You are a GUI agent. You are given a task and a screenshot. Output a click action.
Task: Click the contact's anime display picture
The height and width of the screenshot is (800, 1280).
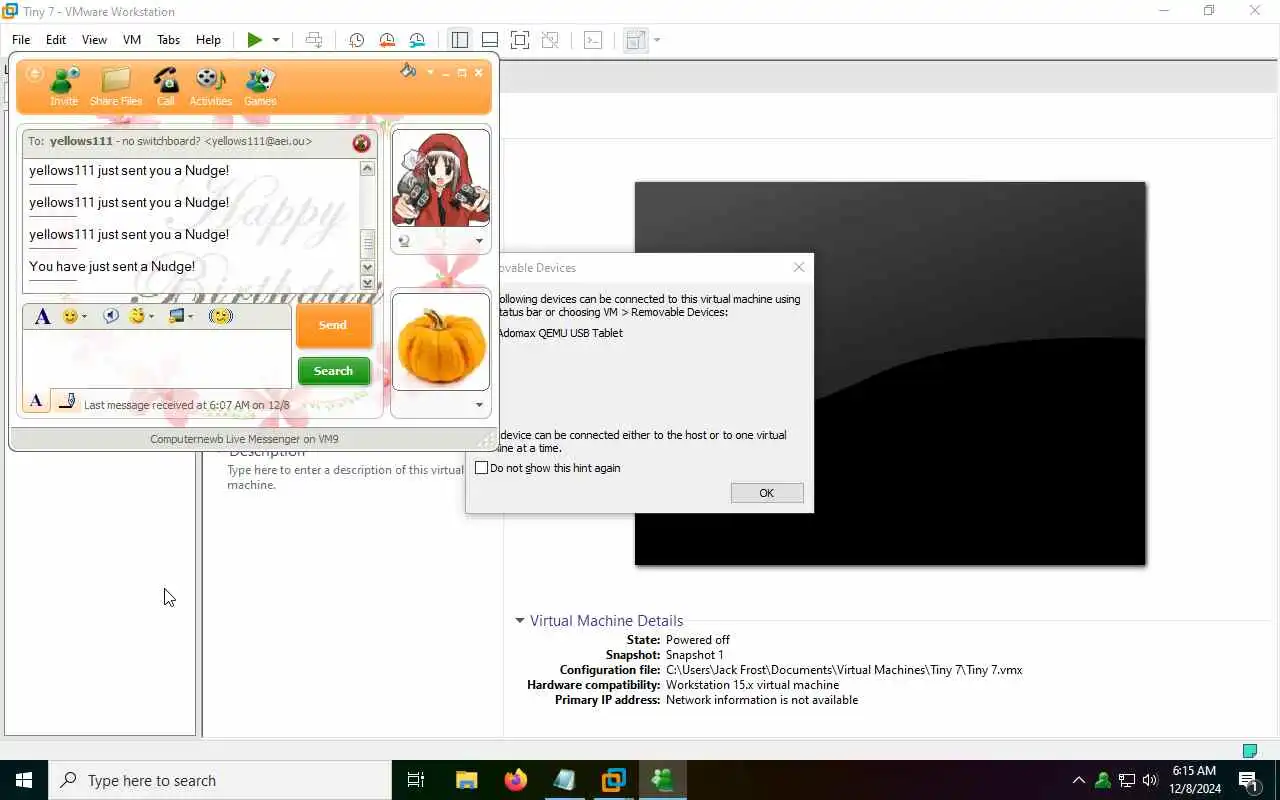441,179
